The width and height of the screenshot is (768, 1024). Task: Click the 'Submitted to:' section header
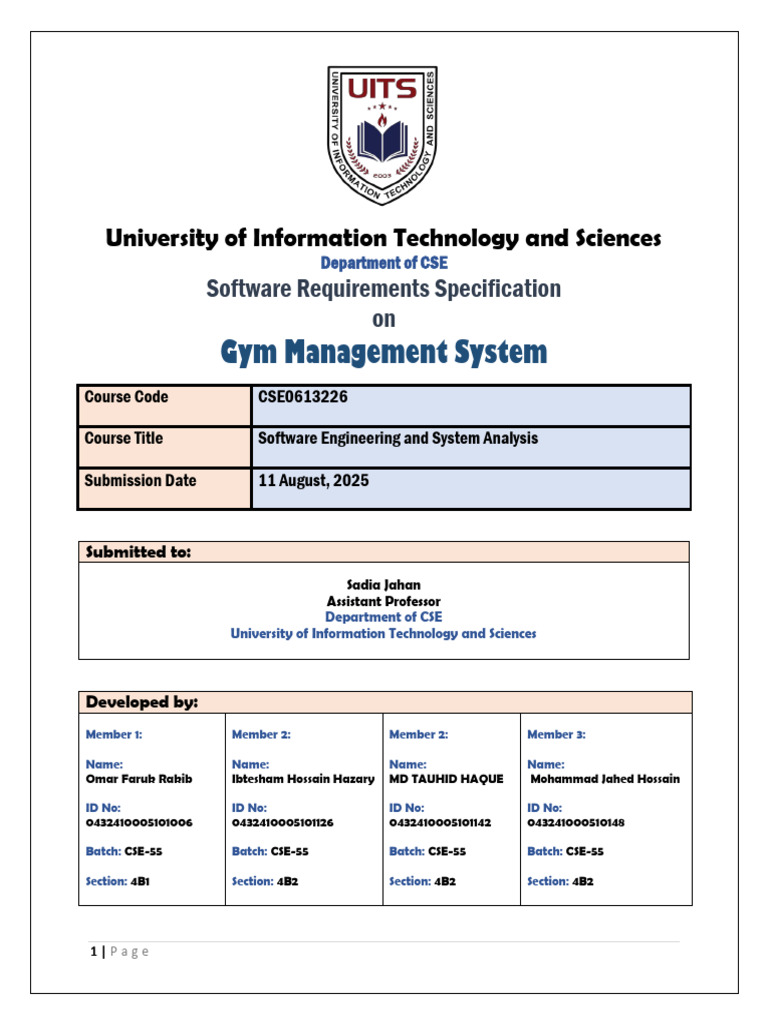pos(383,552)
